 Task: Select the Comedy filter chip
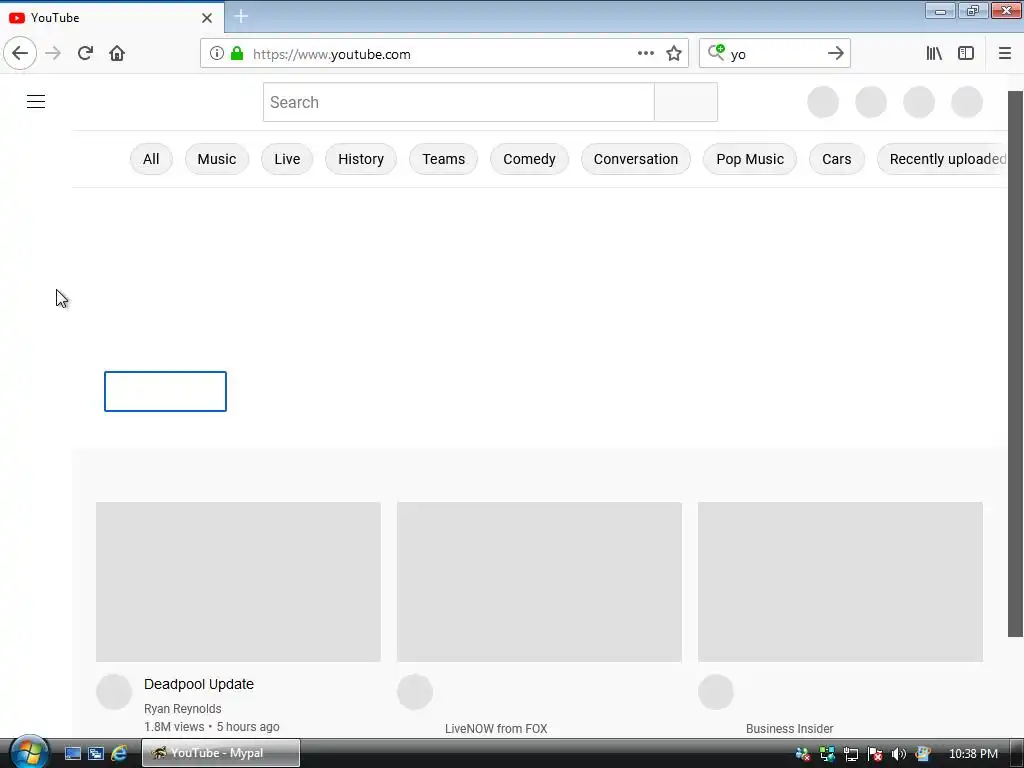pos(529,159)
